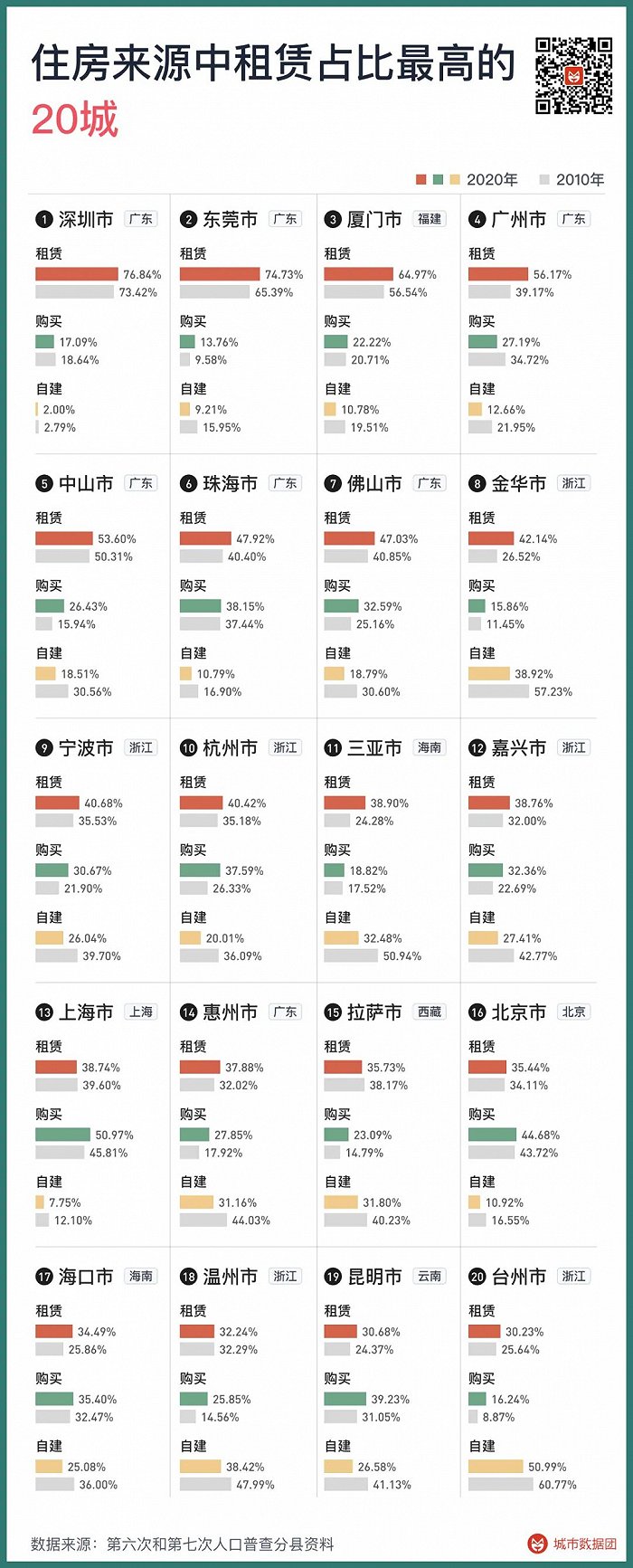Click the rank 20 badge beside 台州市

coord(477,1276)
